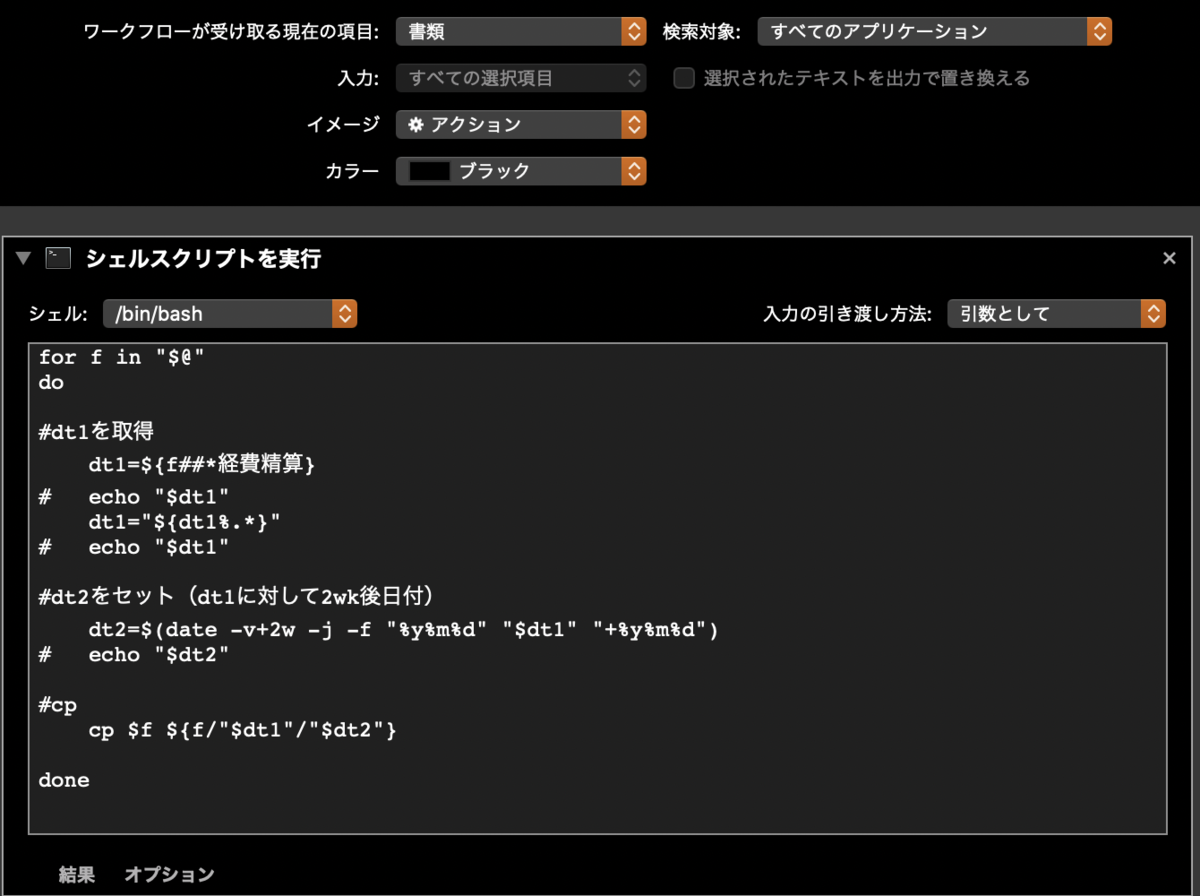Click the シェル: label
The image size is (1200, 896).
click(x=59, y=314)
